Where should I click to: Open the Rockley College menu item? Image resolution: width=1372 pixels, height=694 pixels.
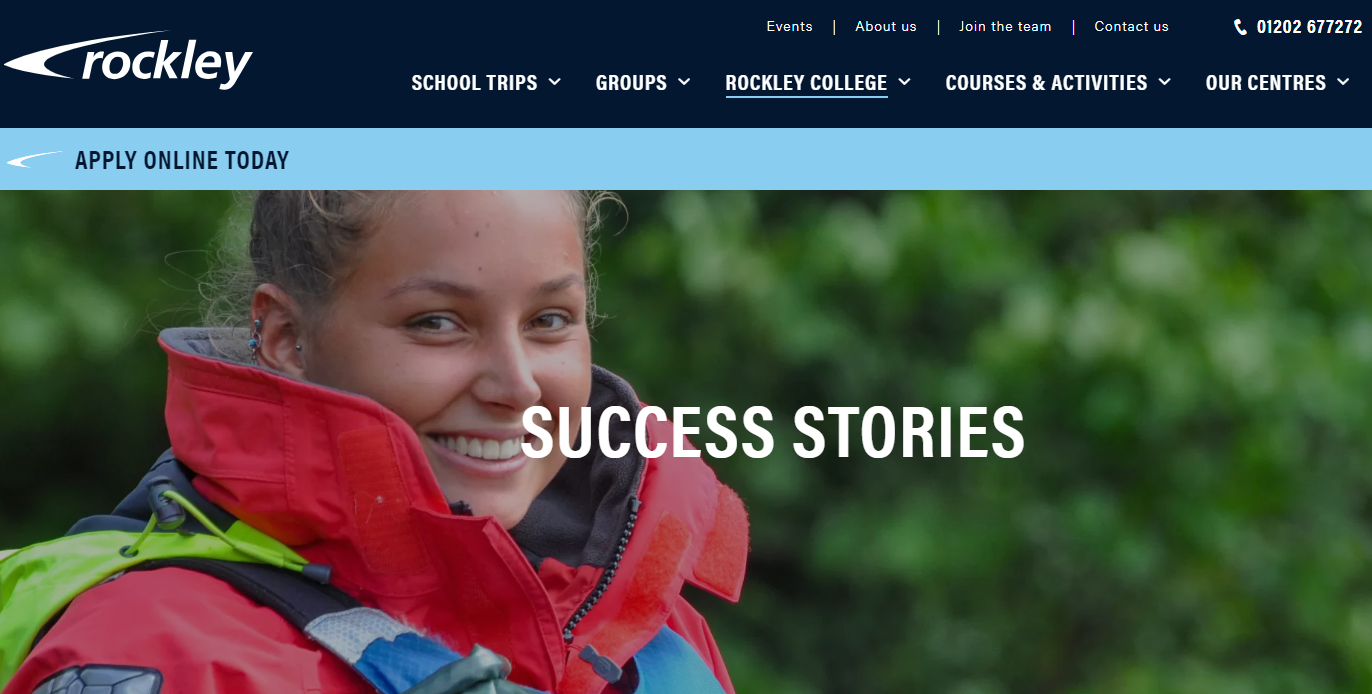pos(806,83)
